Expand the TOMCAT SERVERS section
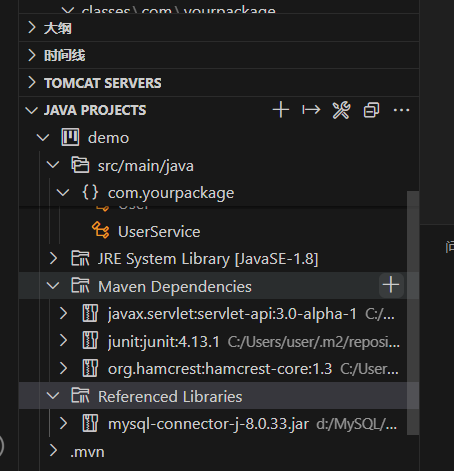Screen dimensions: 454x471 pos(32,83)
